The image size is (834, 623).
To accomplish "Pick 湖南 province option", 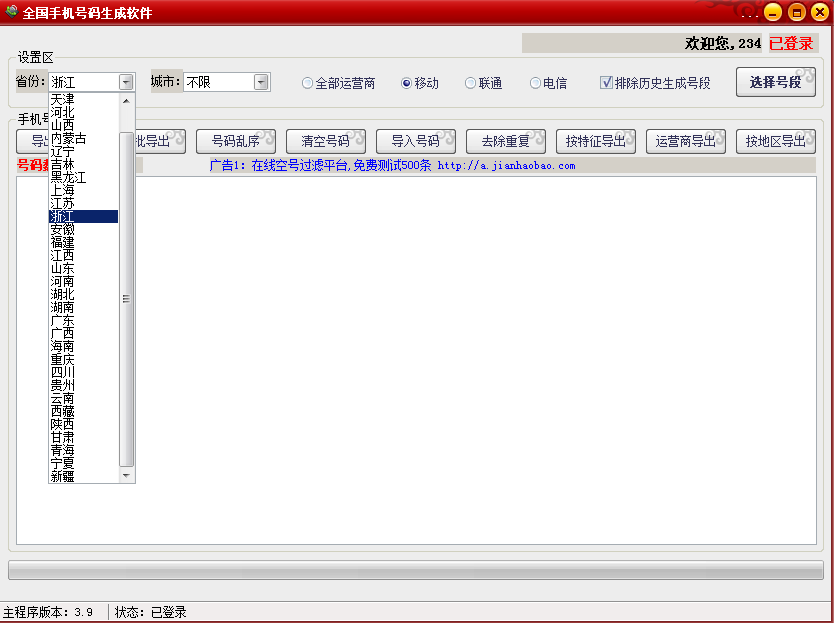I will (84, 308).
